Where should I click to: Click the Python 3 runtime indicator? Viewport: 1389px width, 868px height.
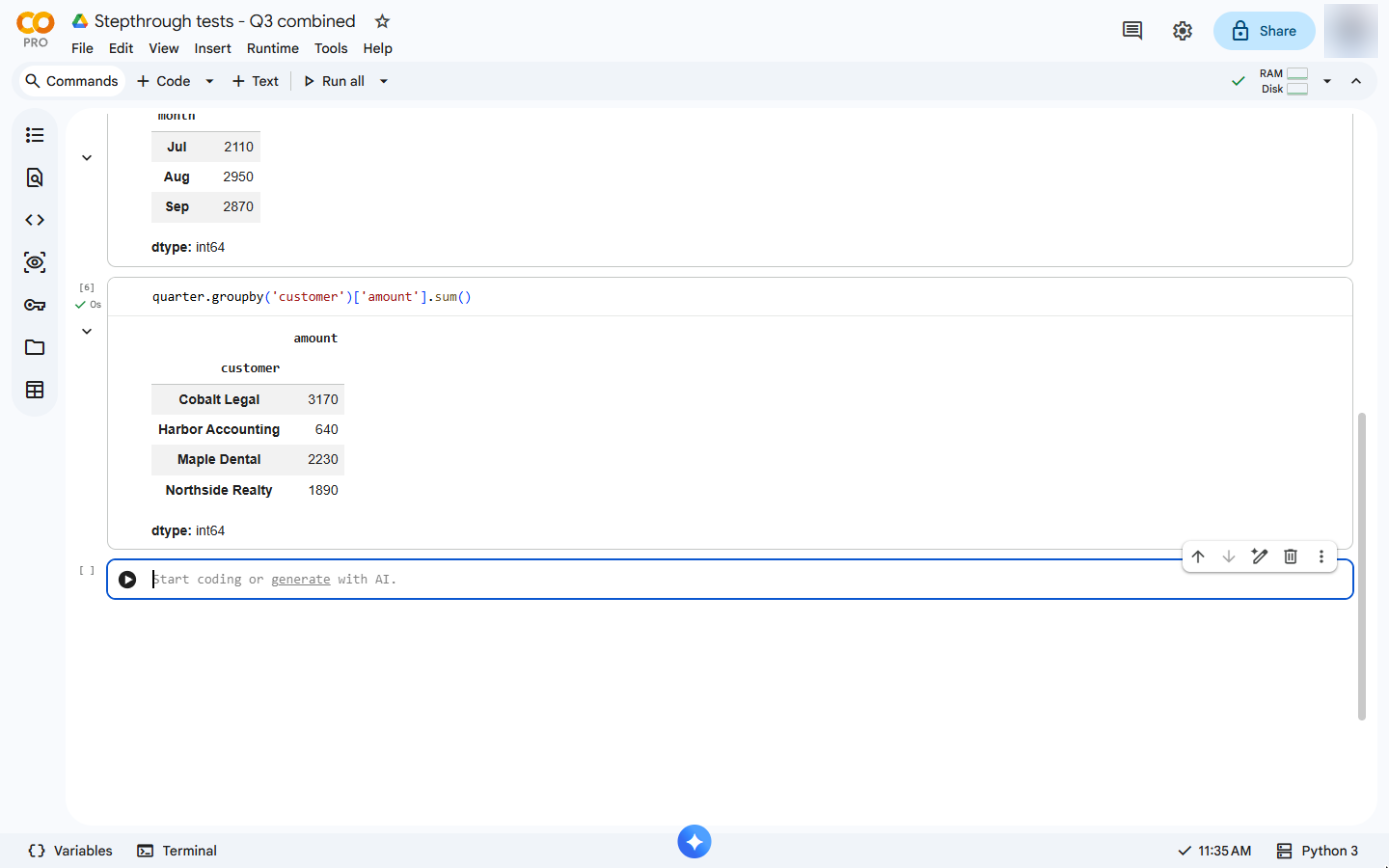pos(1318,851)
